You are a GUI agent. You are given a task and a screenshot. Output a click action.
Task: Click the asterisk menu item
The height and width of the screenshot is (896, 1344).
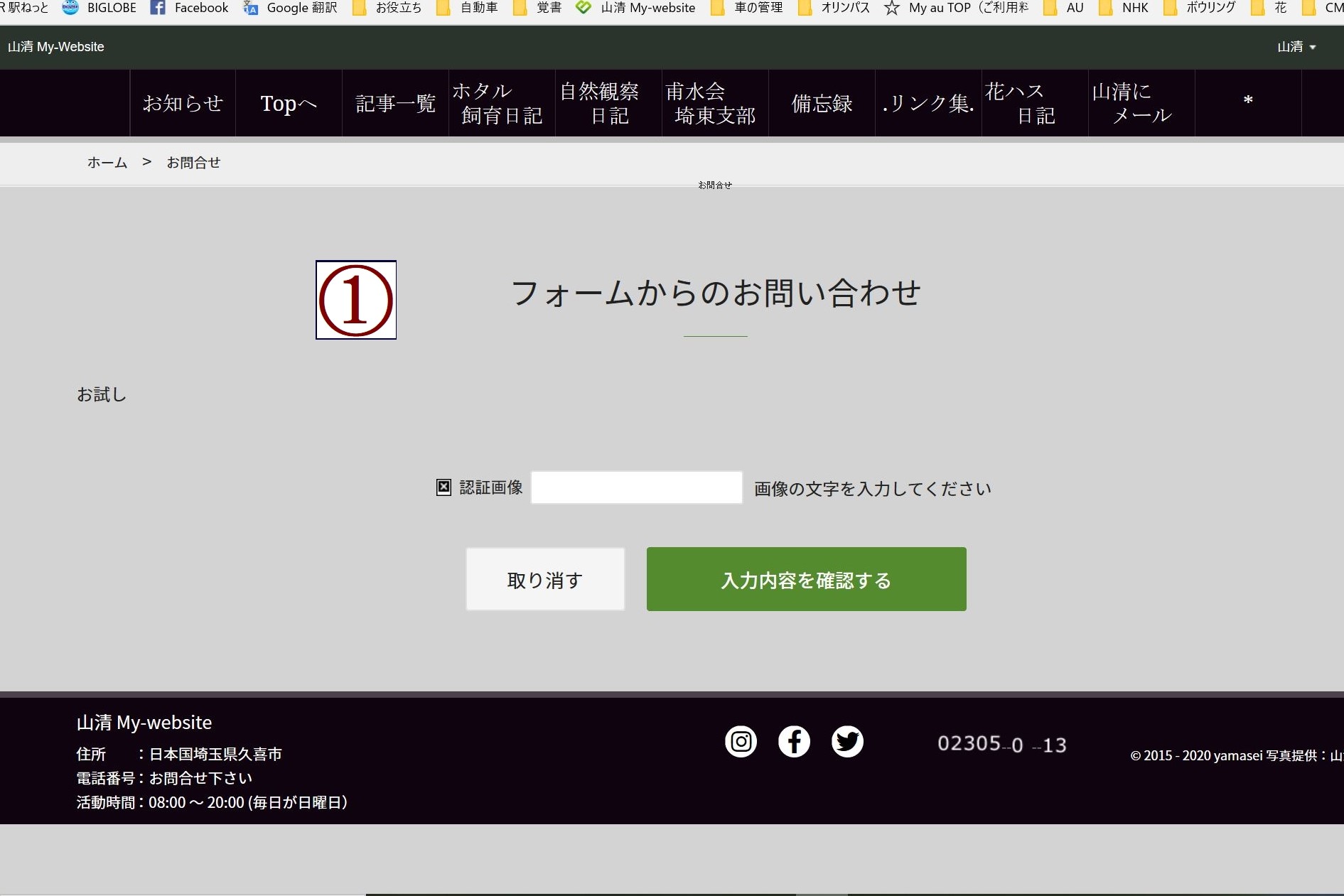(x=1248, y=103)
